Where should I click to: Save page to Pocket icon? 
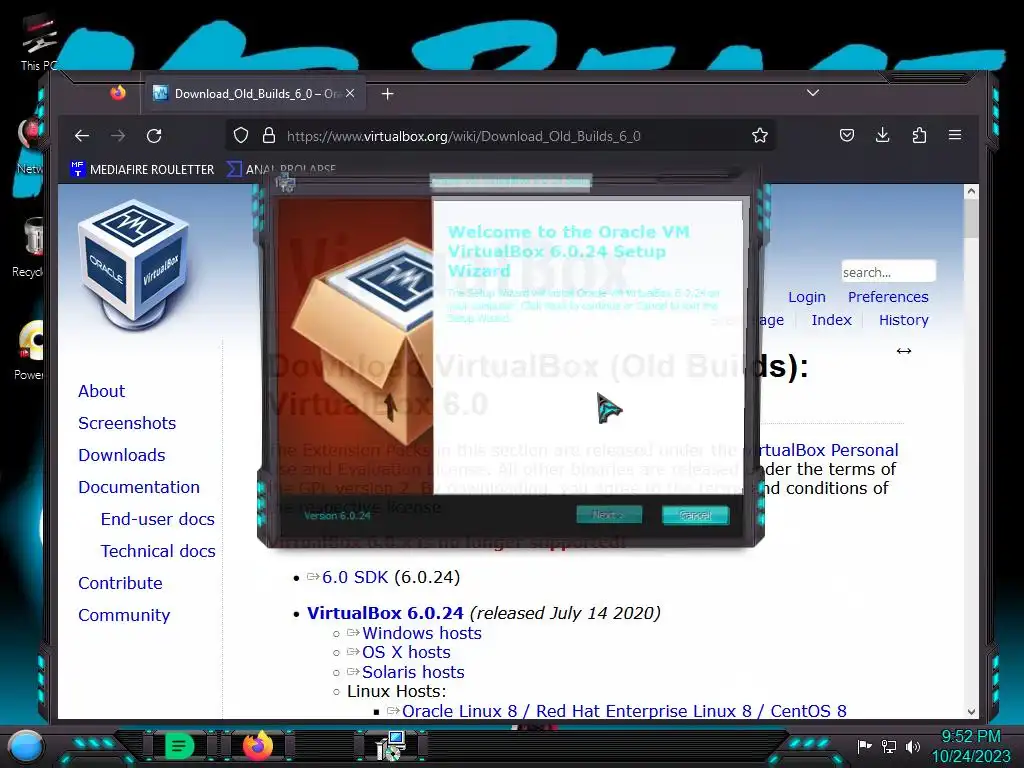846,135
